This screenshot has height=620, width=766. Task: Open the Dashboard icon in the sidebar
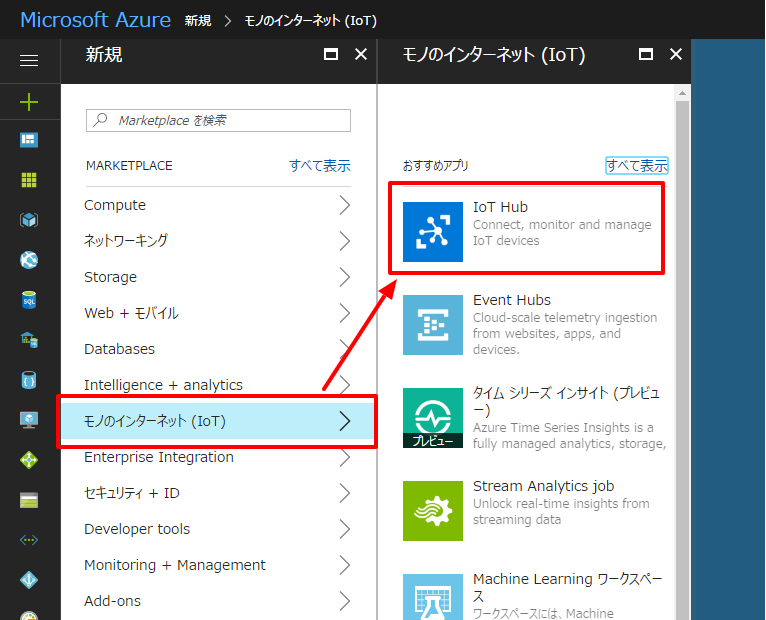pos(29,140)
